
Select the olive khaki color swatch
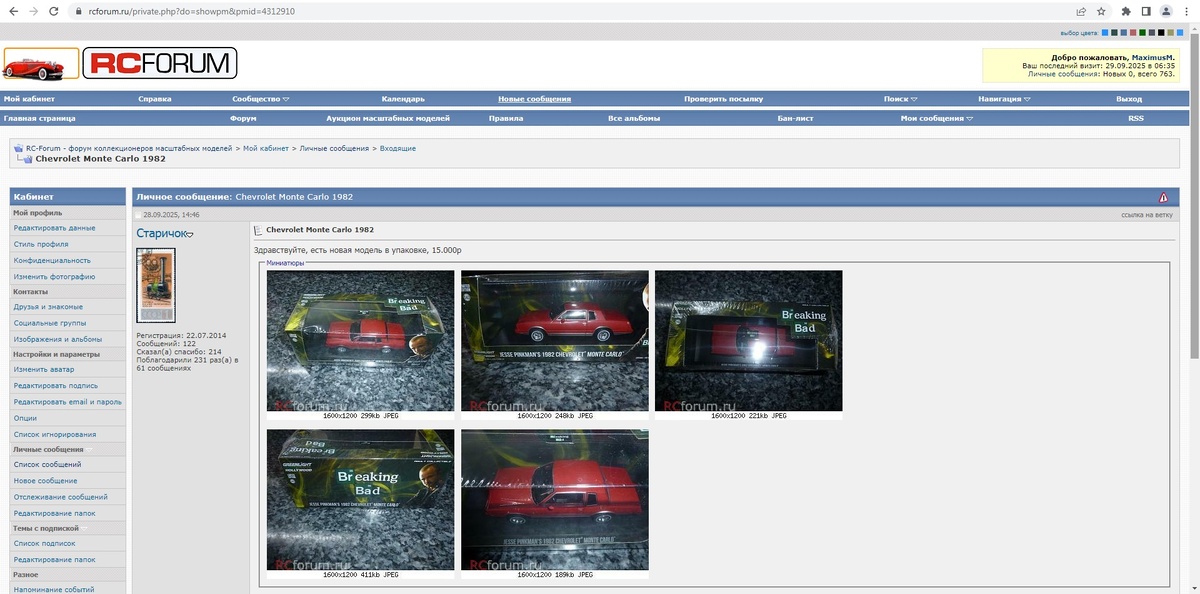coord(1171,32)
